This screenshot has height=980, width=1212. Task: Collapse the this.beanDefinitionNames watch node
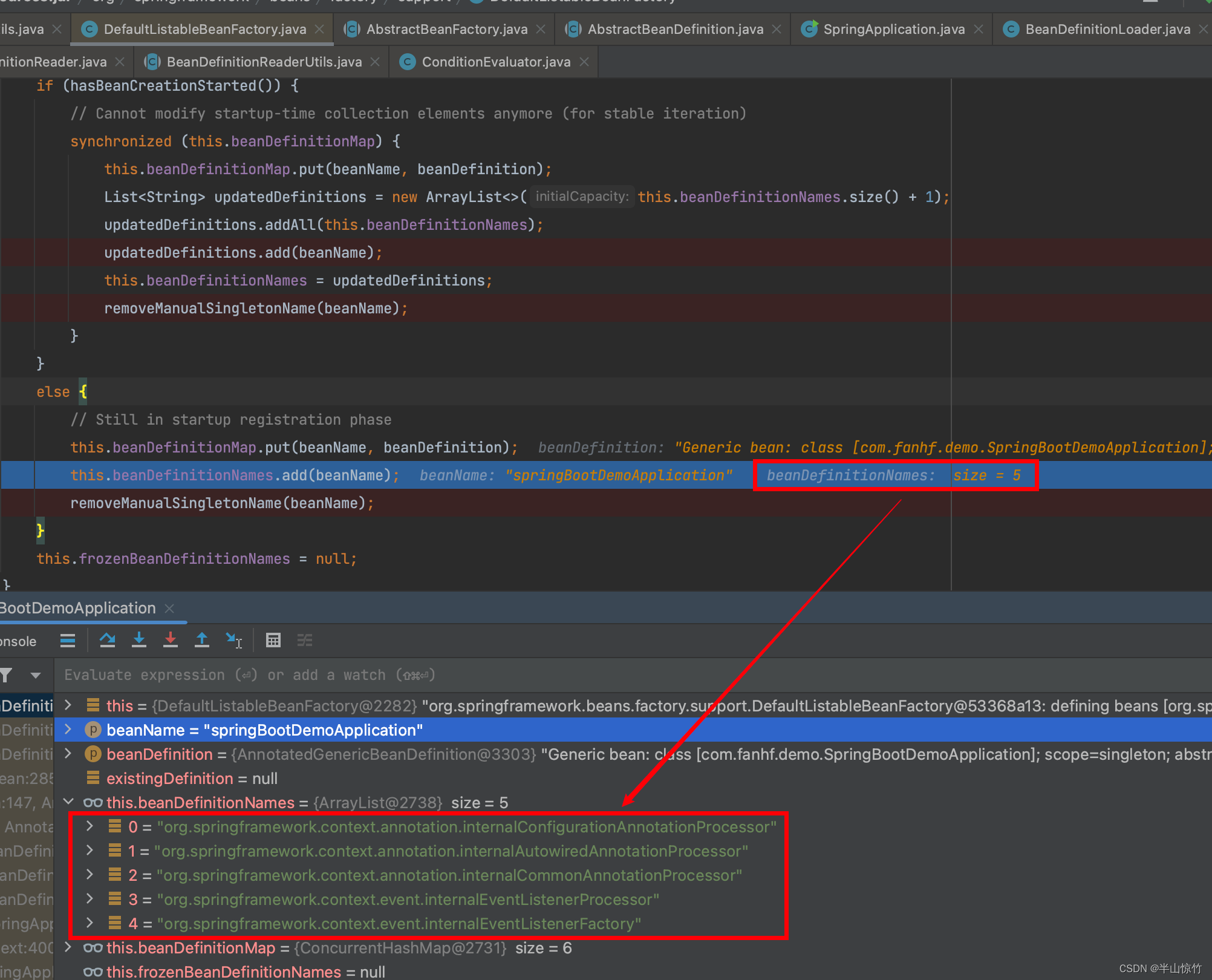68,802
